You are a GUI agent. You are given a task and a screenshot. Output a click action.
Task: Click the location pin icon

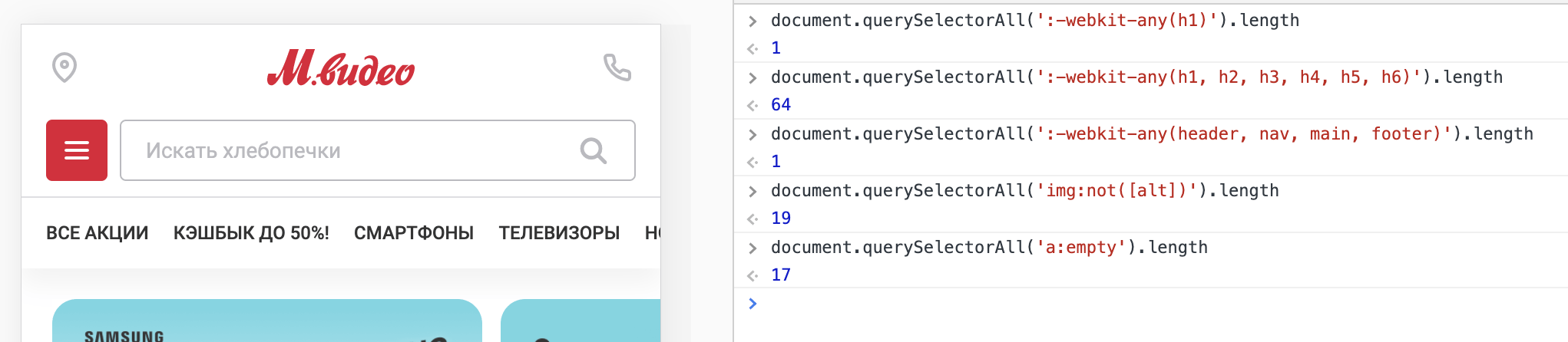pos(65,67)
